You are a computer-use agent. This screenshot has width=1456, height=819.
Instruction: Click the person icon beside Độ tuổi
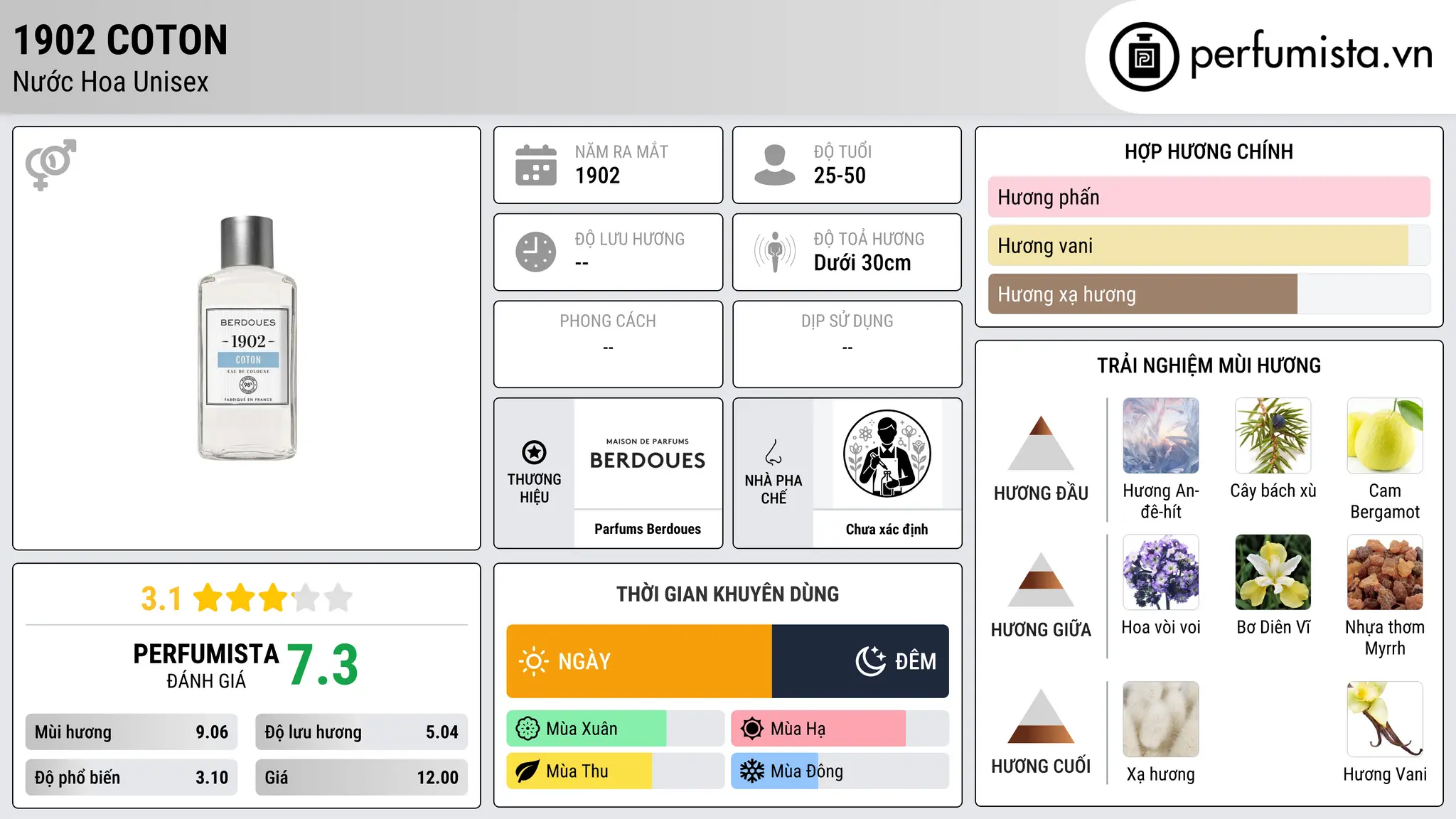[774, 165]
